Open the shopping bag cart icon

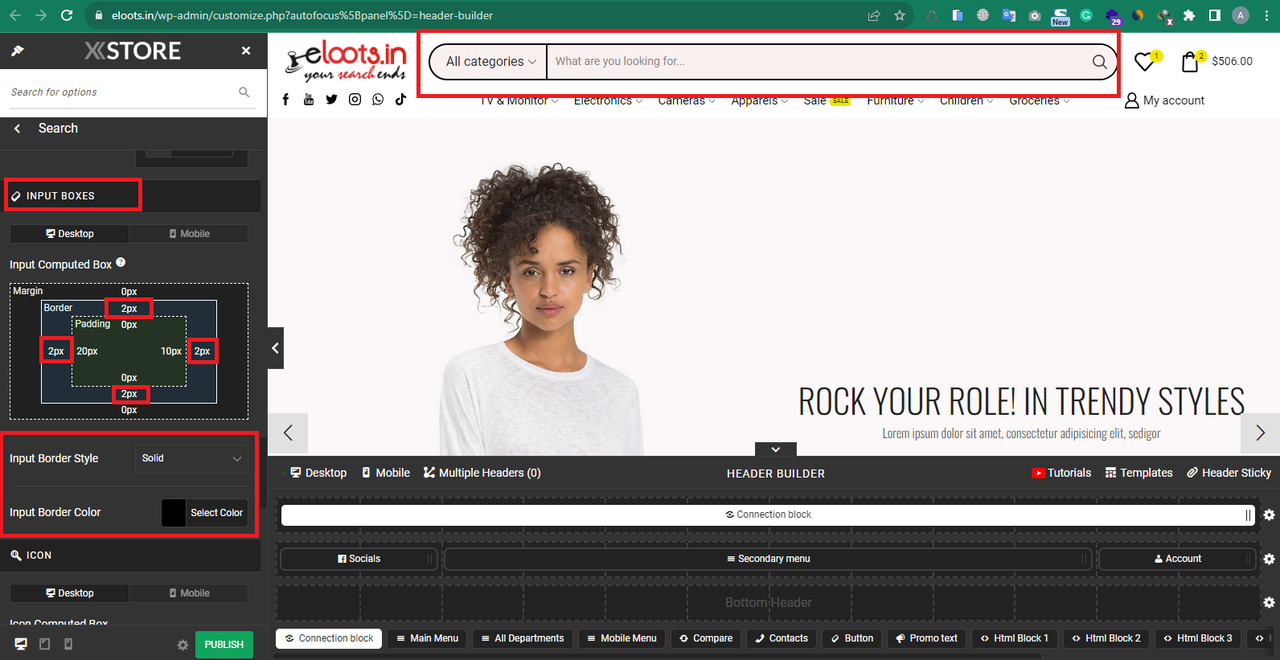pyautogui.click(x=1189, y=62)
